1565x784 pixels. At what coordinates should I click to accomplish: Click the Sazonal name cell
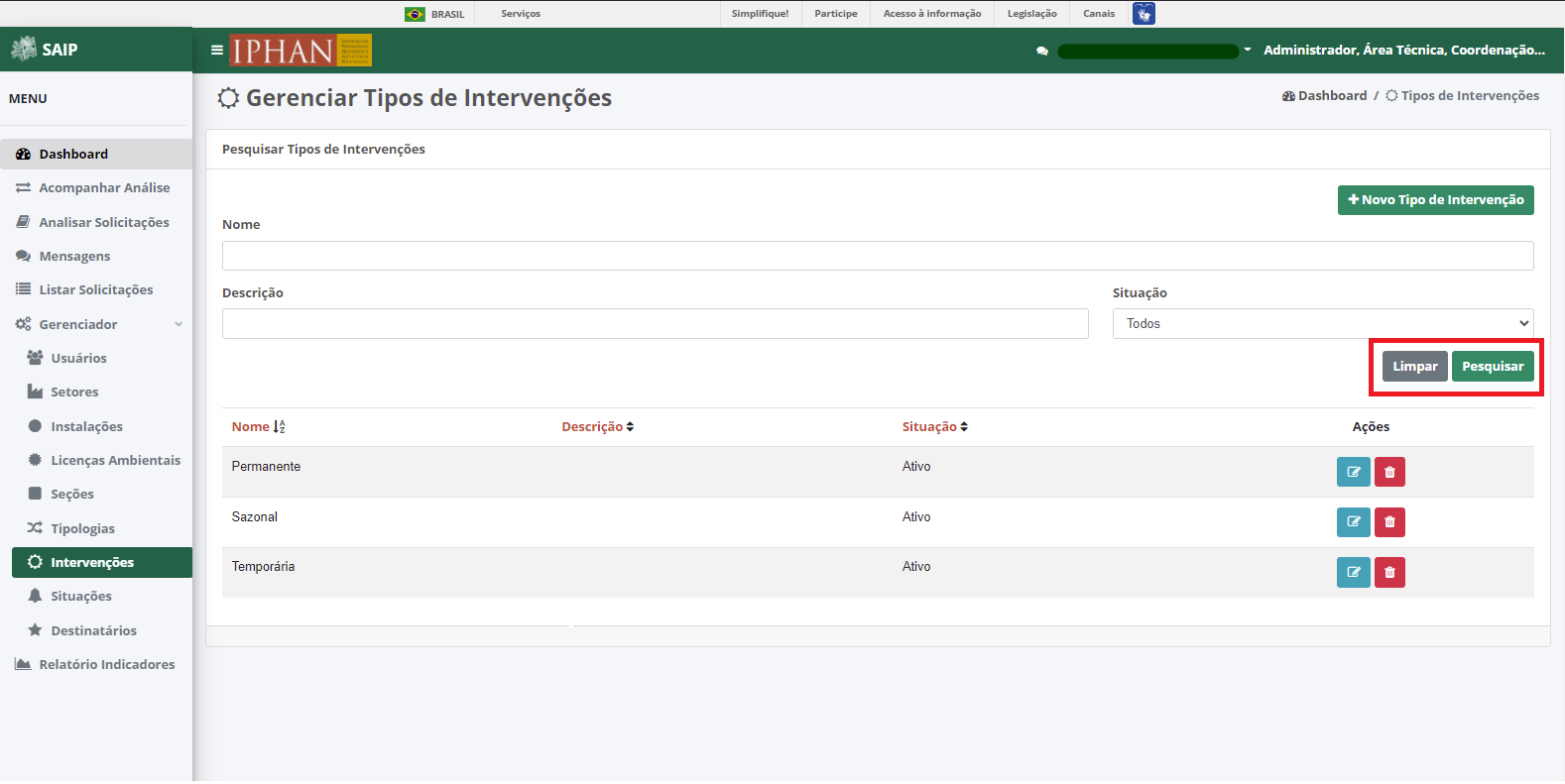(x=255, y=517)
